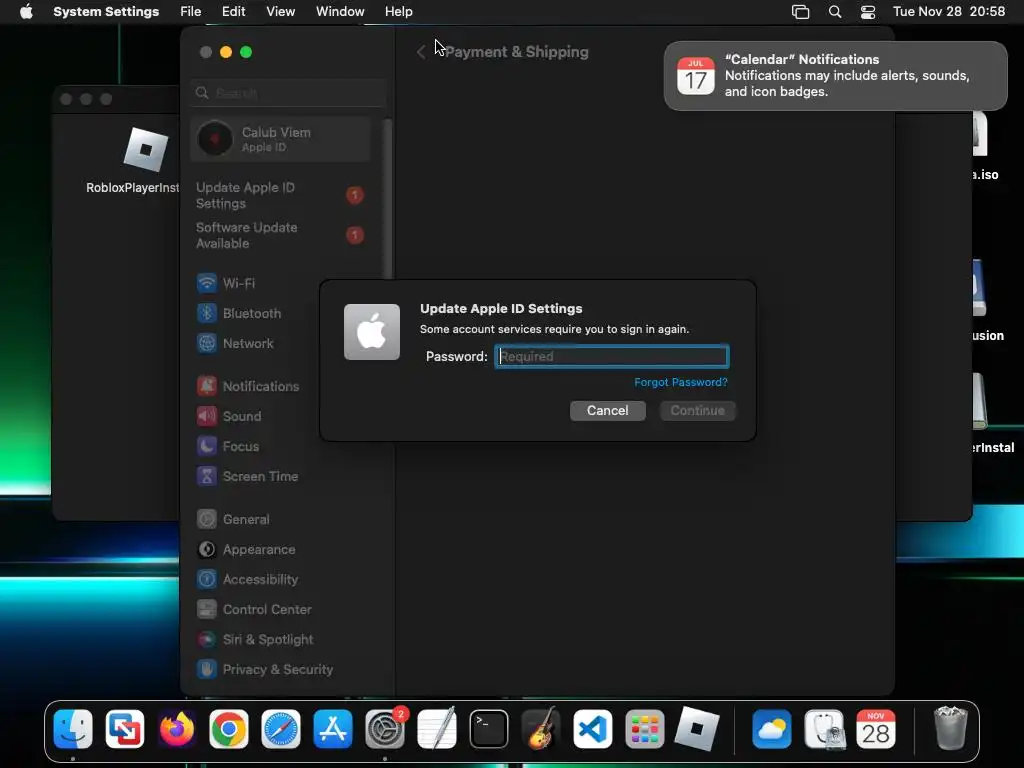1024x768 pixels.
Task: Open System Settings Dock icon
Action: pyautogui.click(x=385, y=729)
